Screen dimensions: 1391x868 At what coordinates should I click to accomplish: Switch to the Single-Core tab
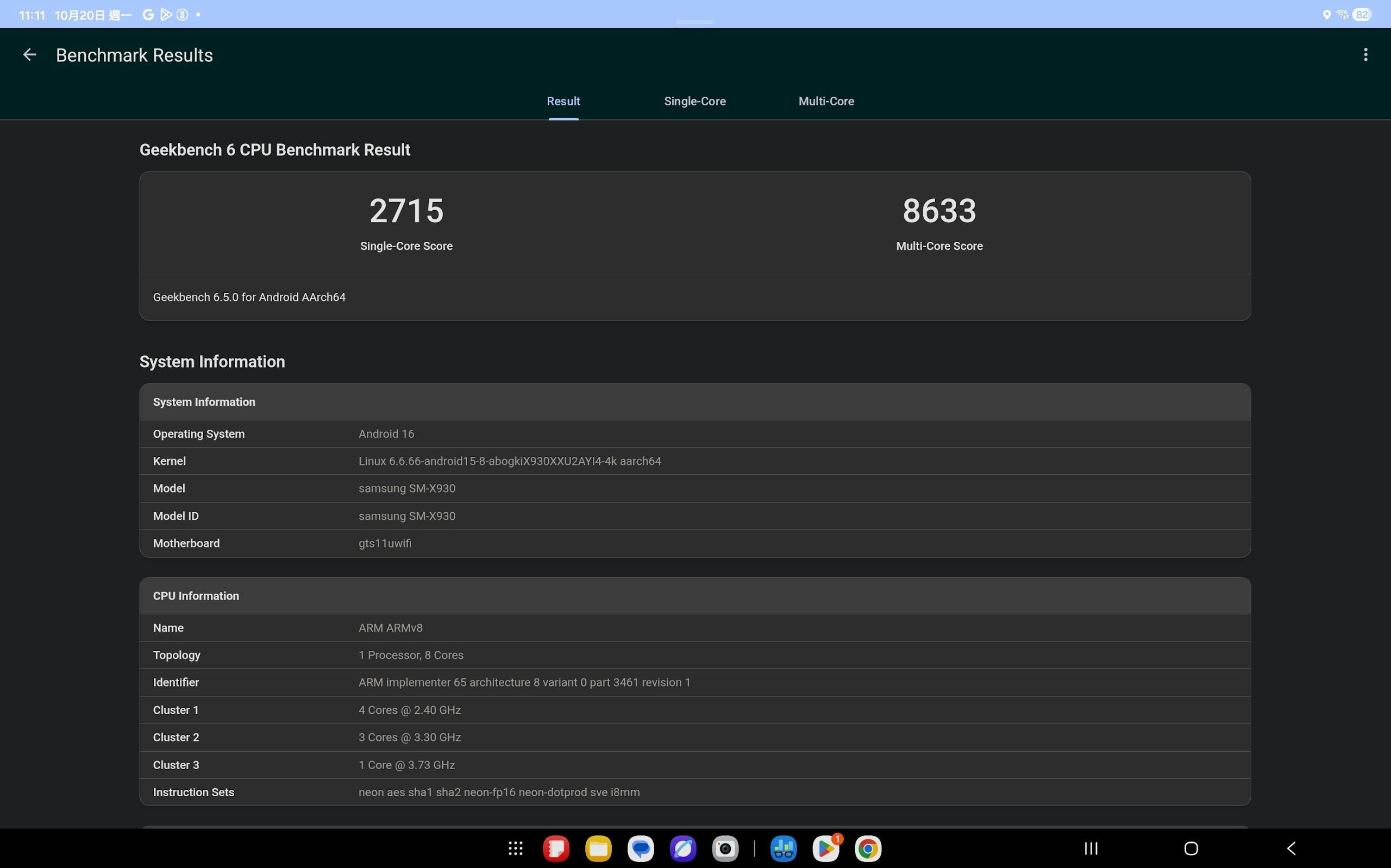click(694, 101)
